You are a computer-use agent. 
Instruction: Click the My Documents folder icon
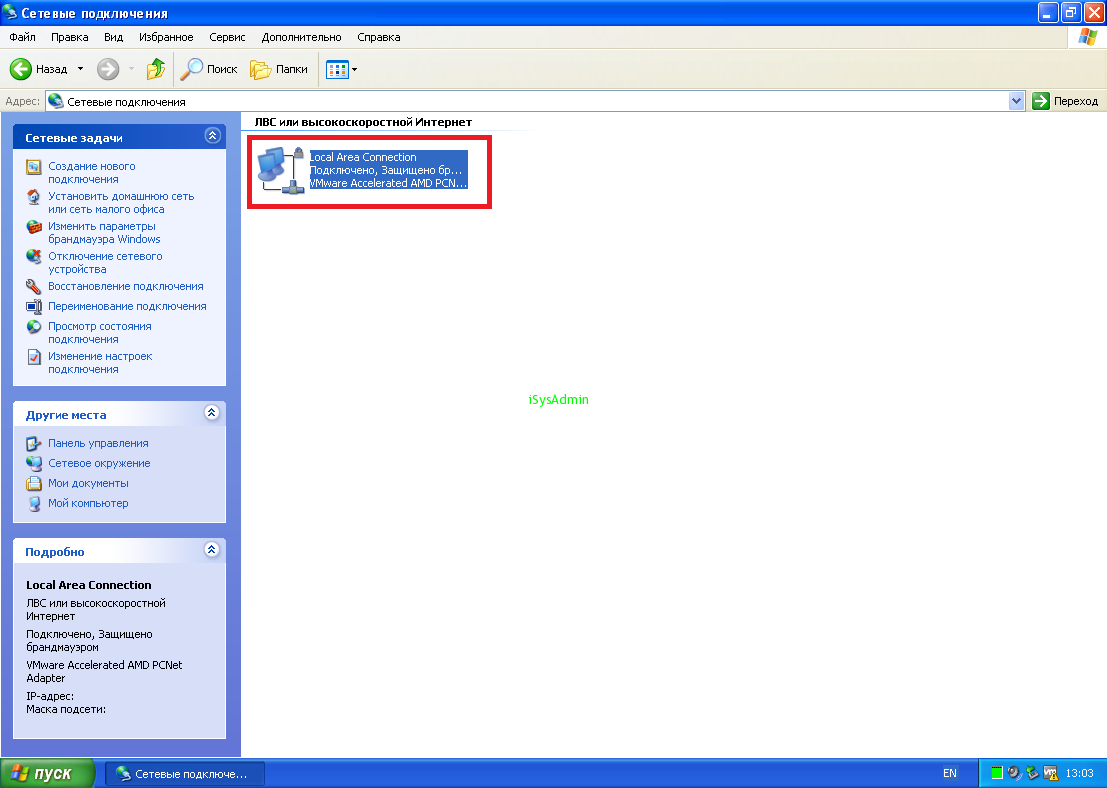[x=33, y=484]
